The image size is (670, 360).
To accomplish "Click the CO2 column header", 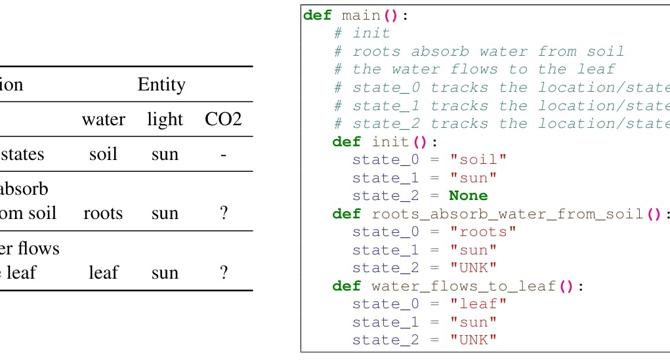I will coord(223,119).
